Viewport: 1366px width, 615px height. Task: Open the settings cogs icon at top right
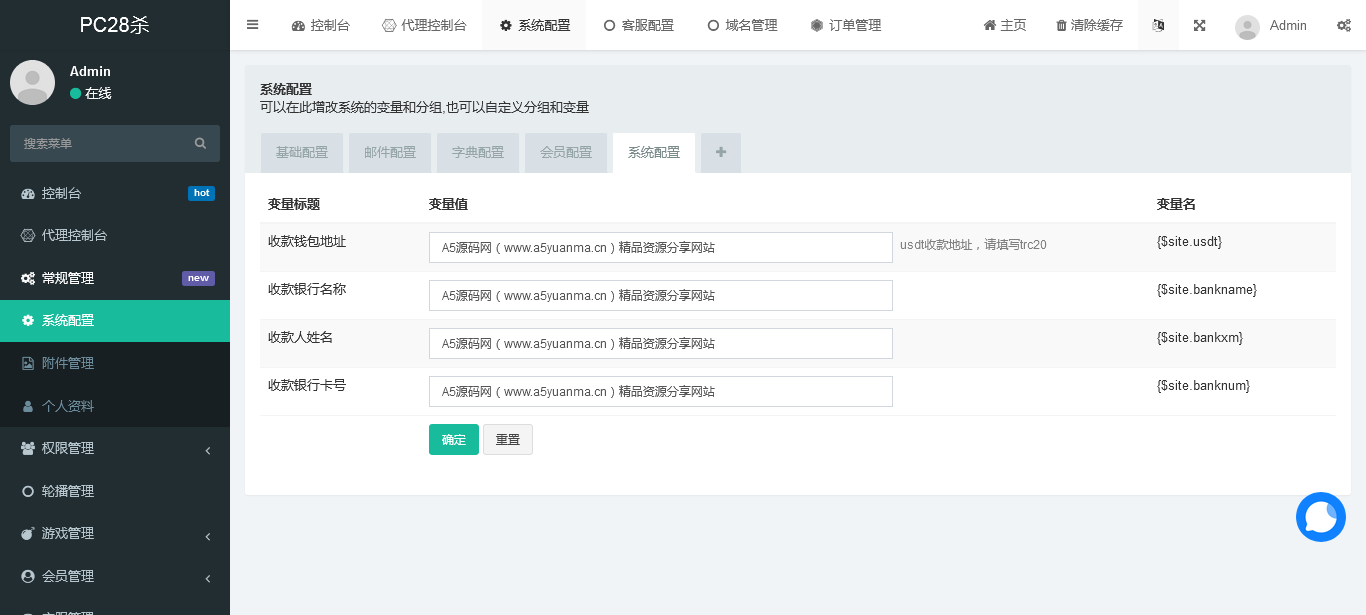1344,26
